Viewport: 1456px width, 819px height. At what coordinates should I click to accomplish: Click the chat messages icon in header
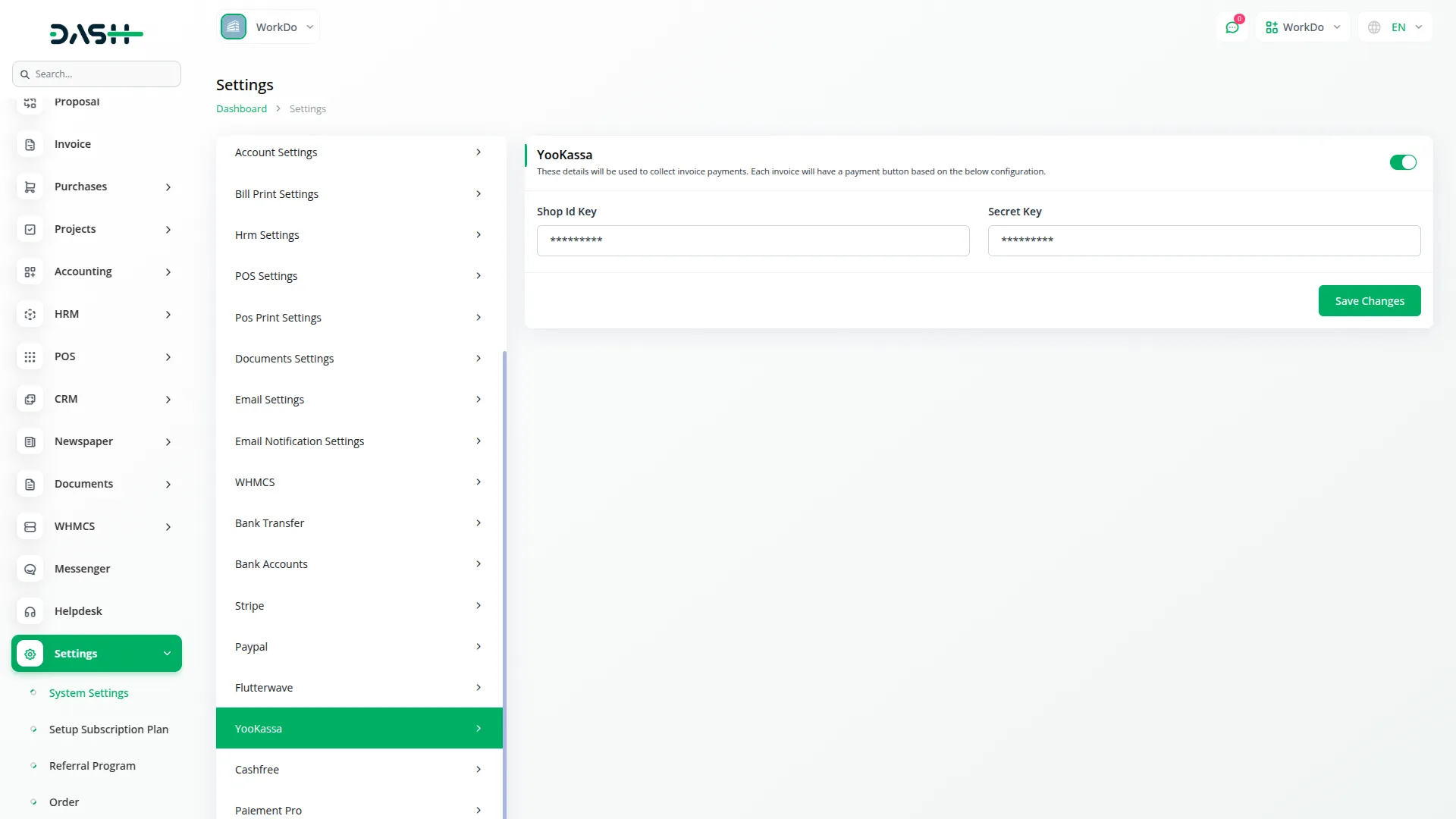[1232, 27]
